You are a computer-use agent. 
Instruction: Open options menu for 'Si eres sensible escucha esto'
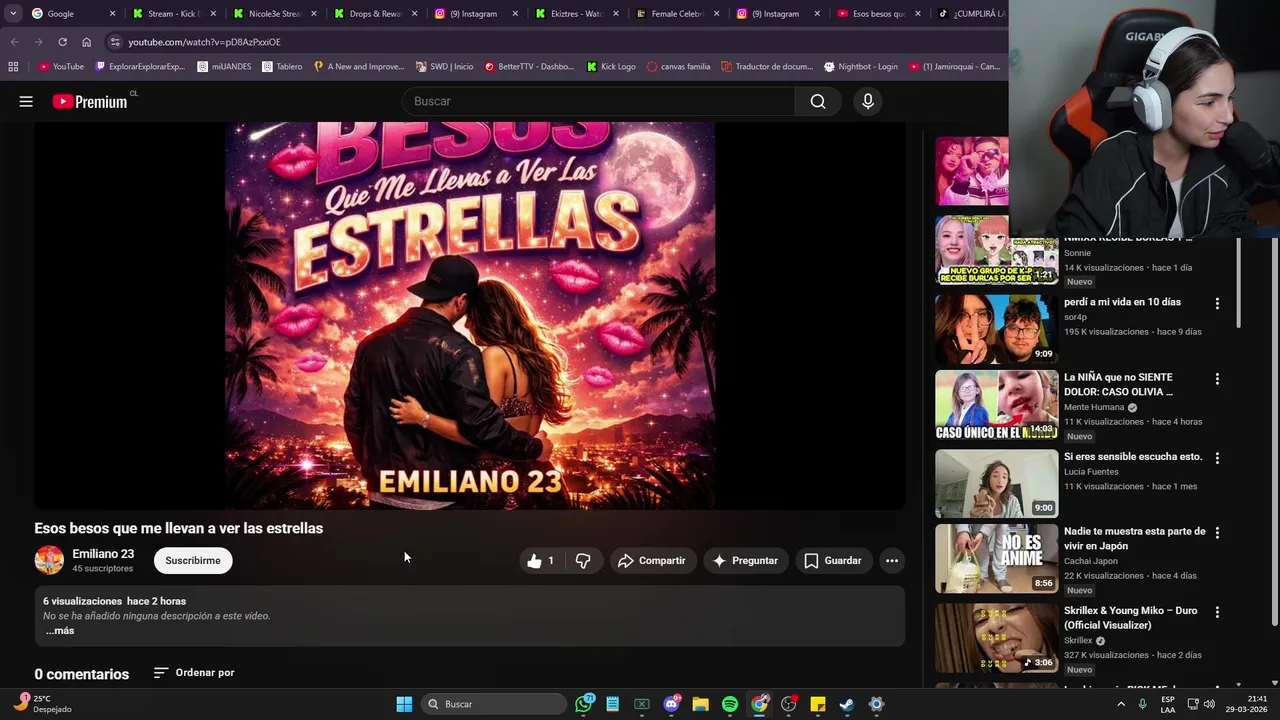[1217, 458]
